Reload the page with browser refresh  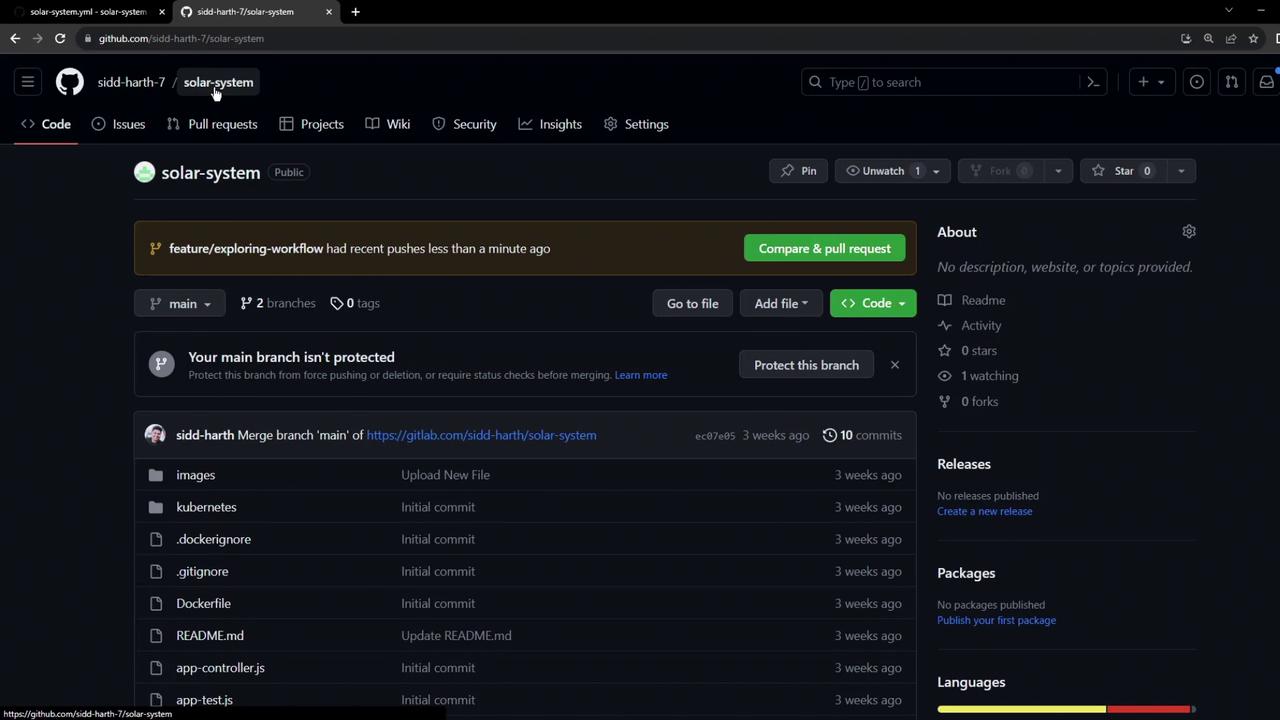60,38
